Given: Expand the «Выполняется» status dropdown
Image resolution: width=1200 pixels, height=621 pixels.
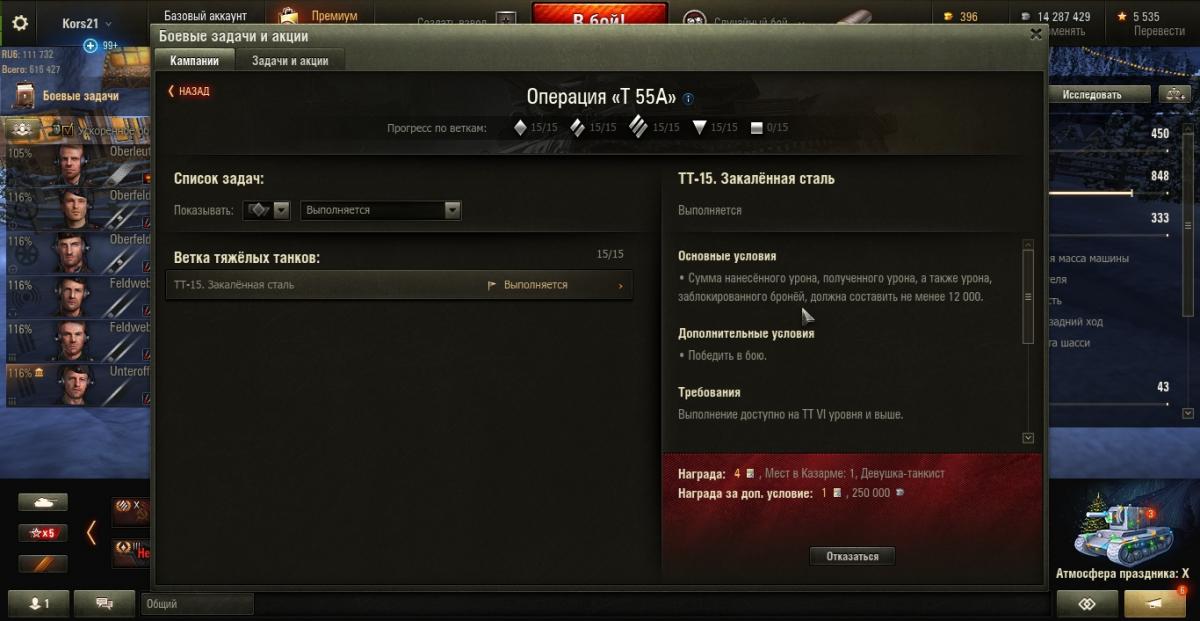Looking at the screenshot, I should [x=380, y=210].
